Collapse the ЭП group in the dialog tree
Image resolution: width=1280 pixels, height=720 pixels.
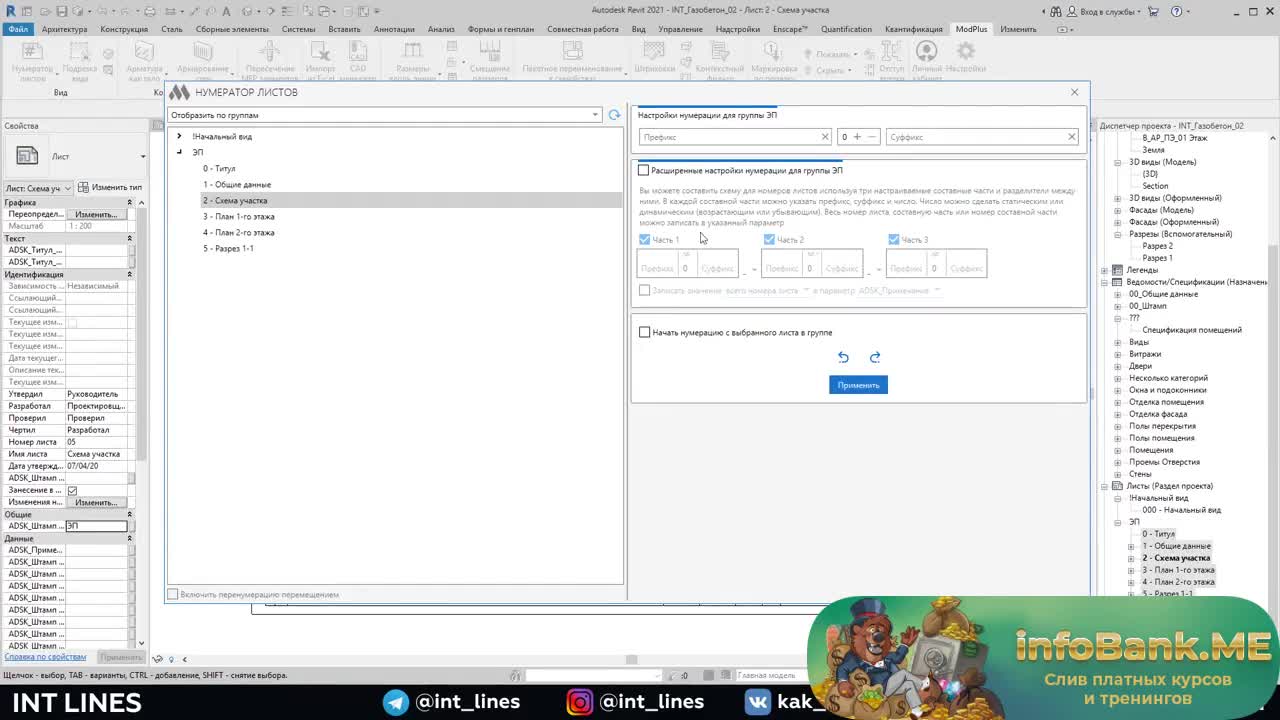coord(179,152)
